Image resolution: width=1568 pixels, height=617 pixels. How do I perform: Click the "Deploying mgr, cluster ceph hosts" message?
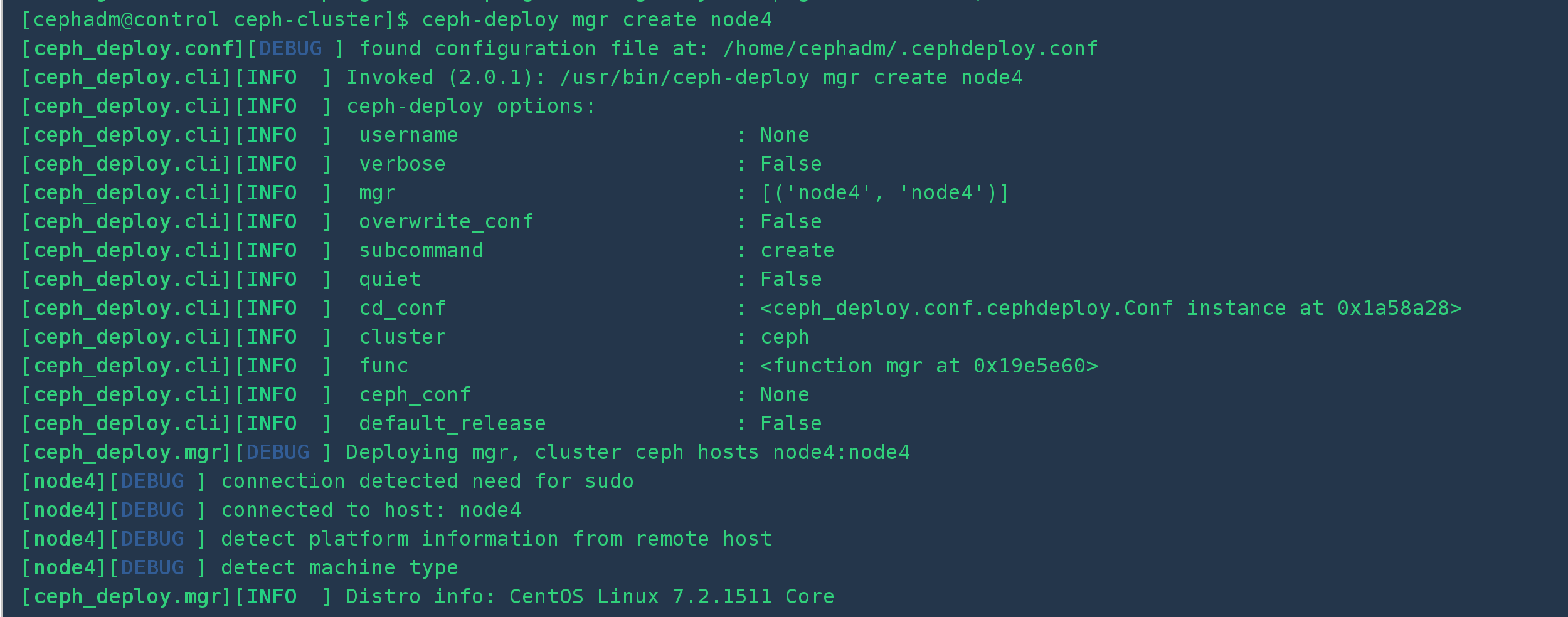pyautogui.click(x=553, y=453)
